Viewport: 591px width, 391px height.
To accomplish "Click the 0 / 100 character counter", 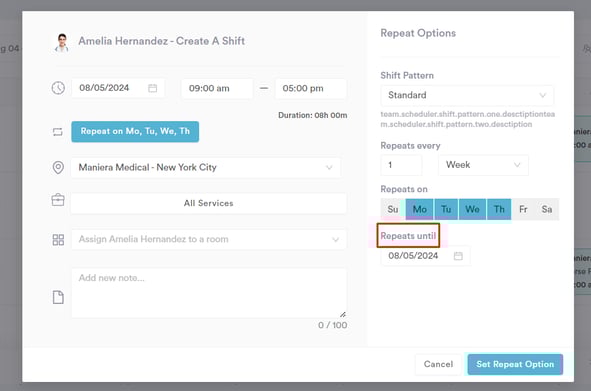I will point(332,325).
